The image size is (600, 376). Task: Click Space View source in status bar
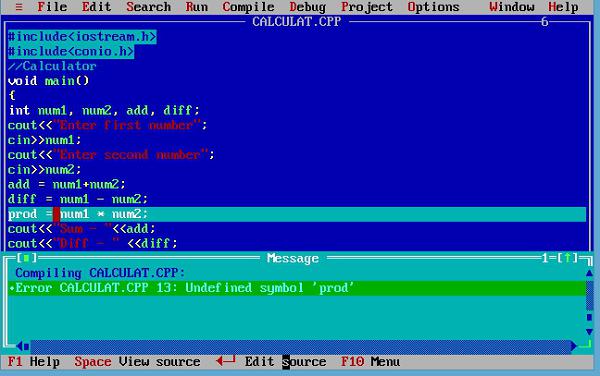point(137,362)
